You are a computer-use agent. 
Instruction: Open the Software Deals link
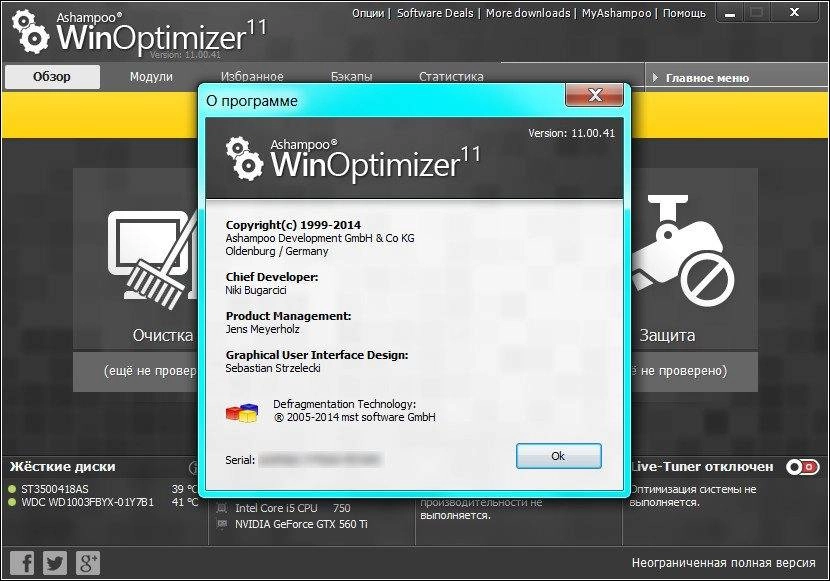(x=435, y=13)
